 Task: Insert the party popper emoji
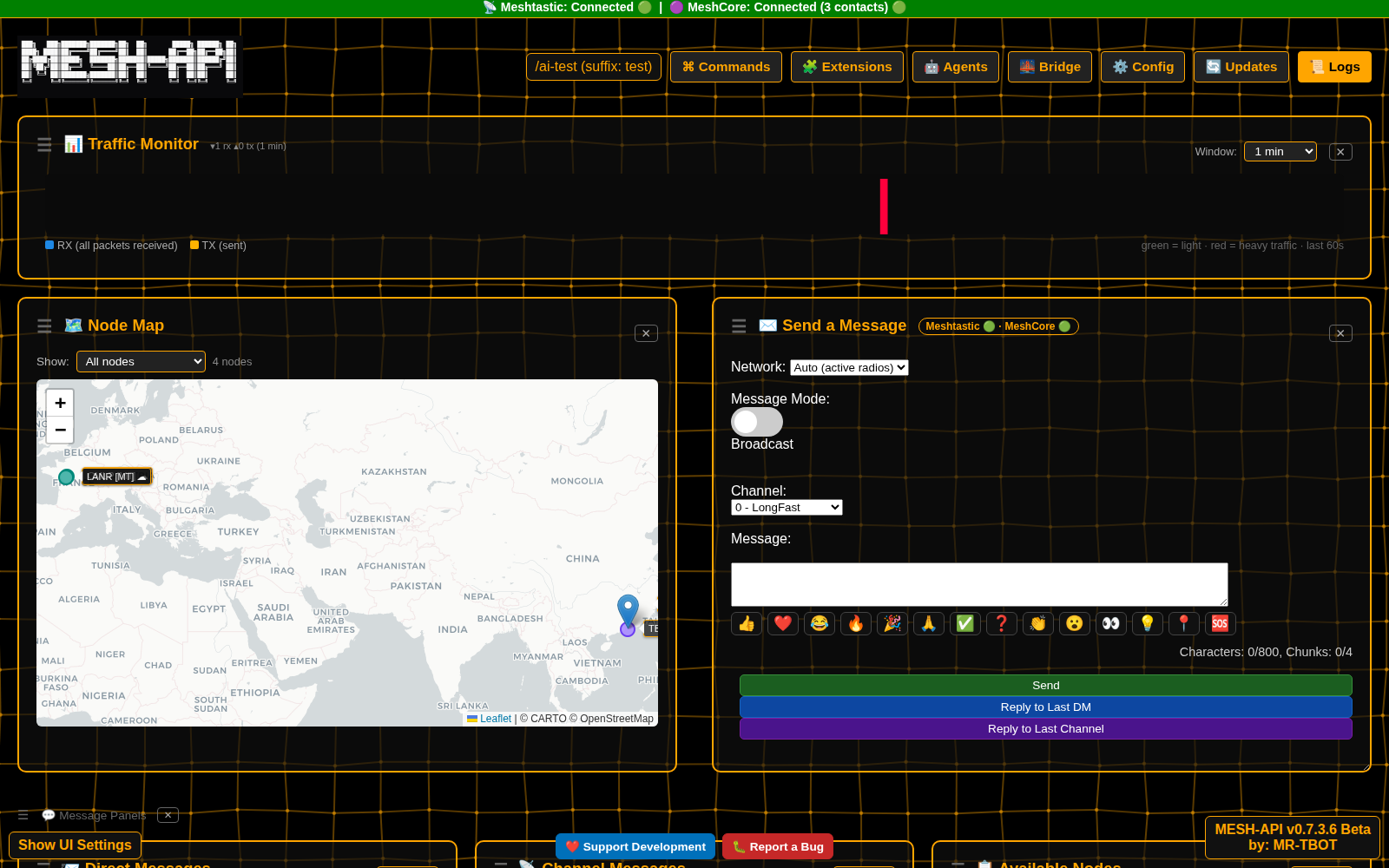[x=892, y=623]
